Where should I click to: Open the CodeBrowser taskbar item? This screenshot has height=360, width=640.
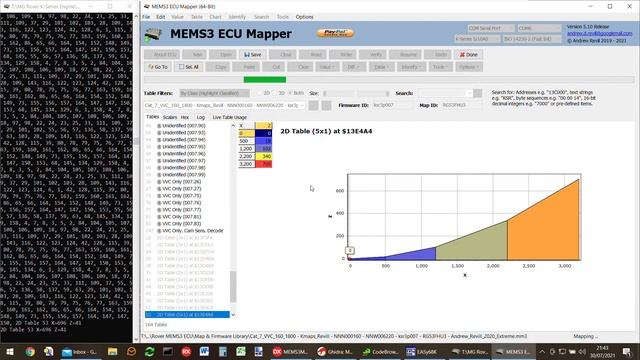pyautogui.click(x=380, y=351)
